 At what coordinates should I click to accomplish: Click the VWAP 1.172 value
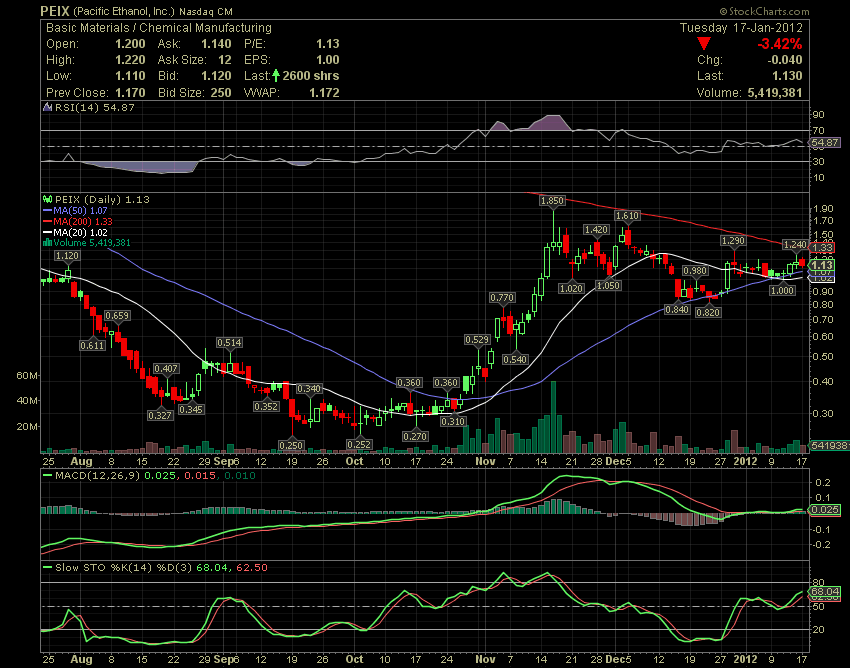click(x=324, y=93)
